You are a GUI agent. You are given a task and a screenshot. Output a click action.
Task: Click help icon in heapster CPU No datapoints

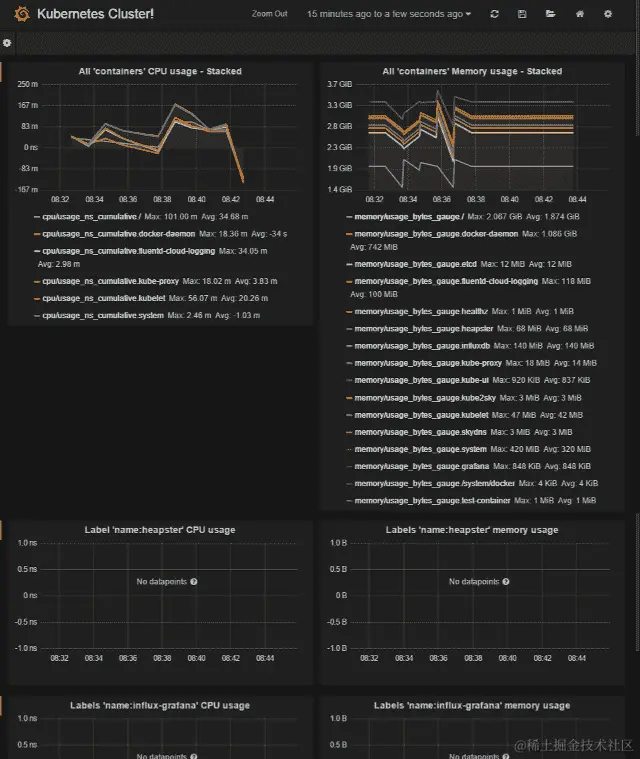click(x=194, y=581)
